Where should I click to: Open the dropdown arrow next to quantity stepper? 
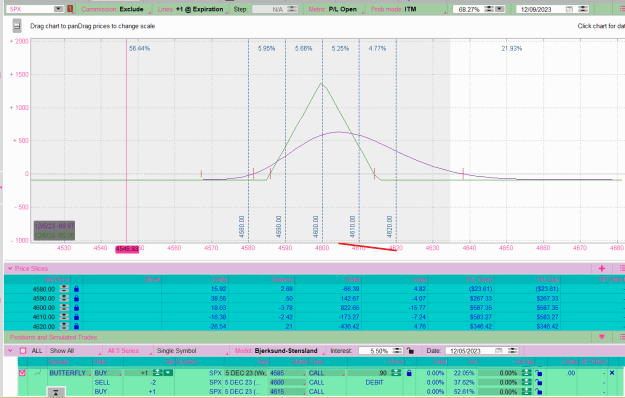pyautogui.click(x=168, y=373)
